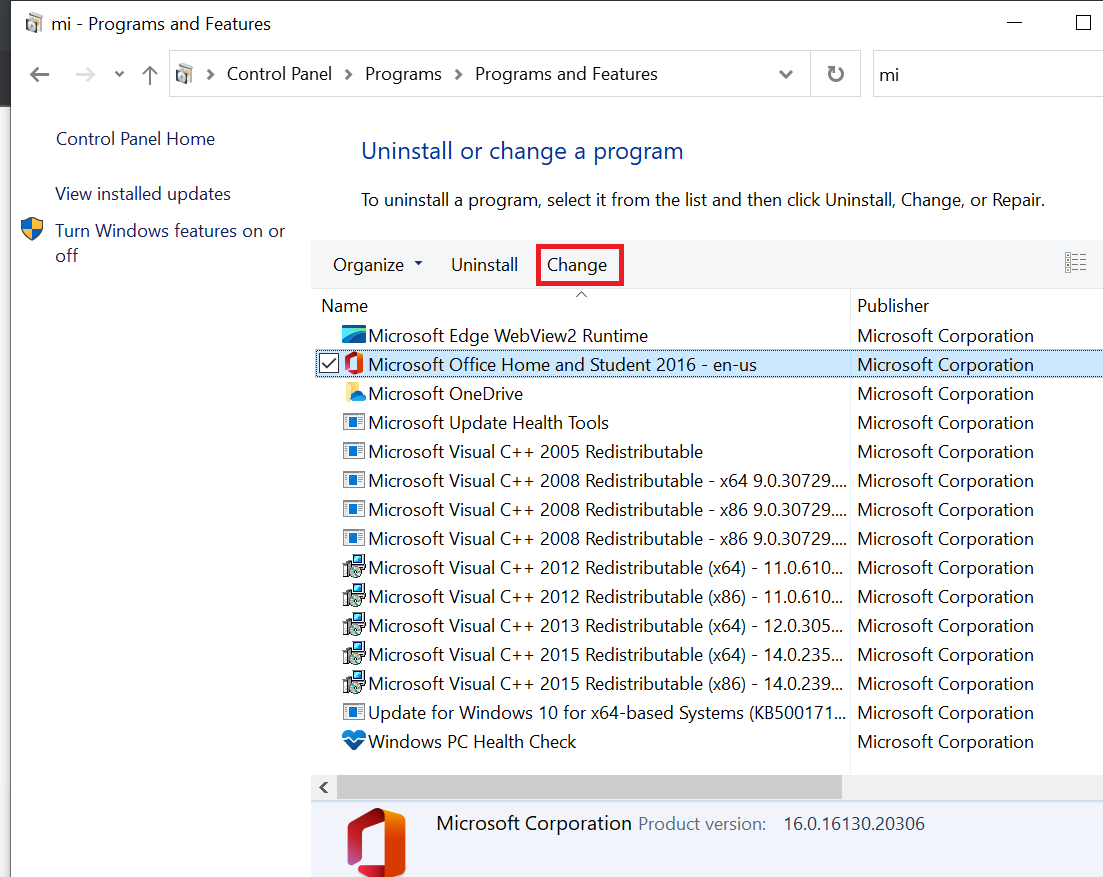Click the horizontal scrollbar thumb
The height and width of the screenshot is (877, 1103).
[589, 786]
